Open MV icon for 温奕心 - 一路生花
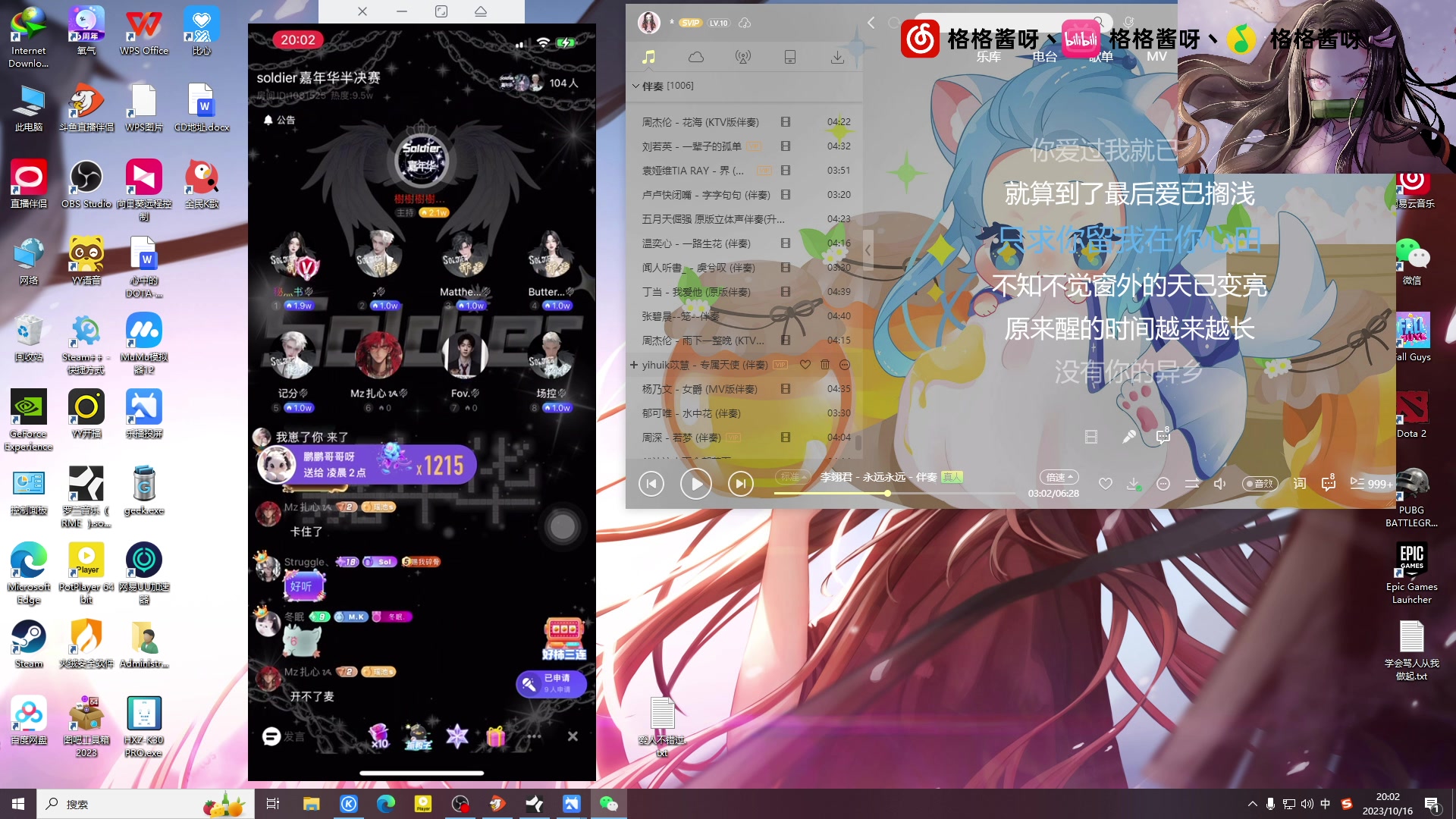1456x819 pixels. [786, 243]
